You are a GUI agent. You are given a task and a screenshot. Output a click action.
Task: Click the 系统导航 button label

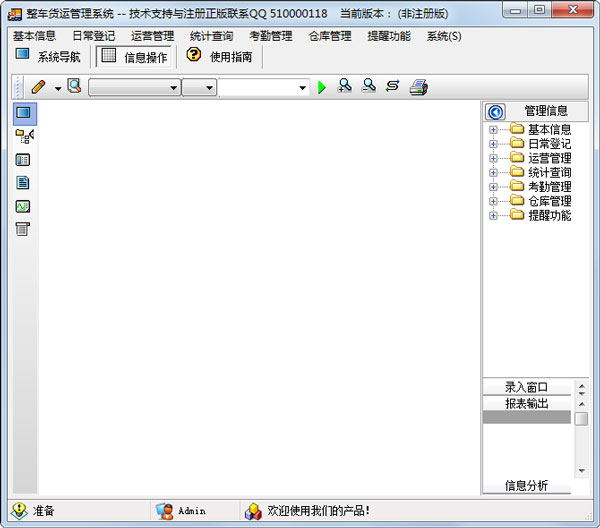tap(59, 57)
